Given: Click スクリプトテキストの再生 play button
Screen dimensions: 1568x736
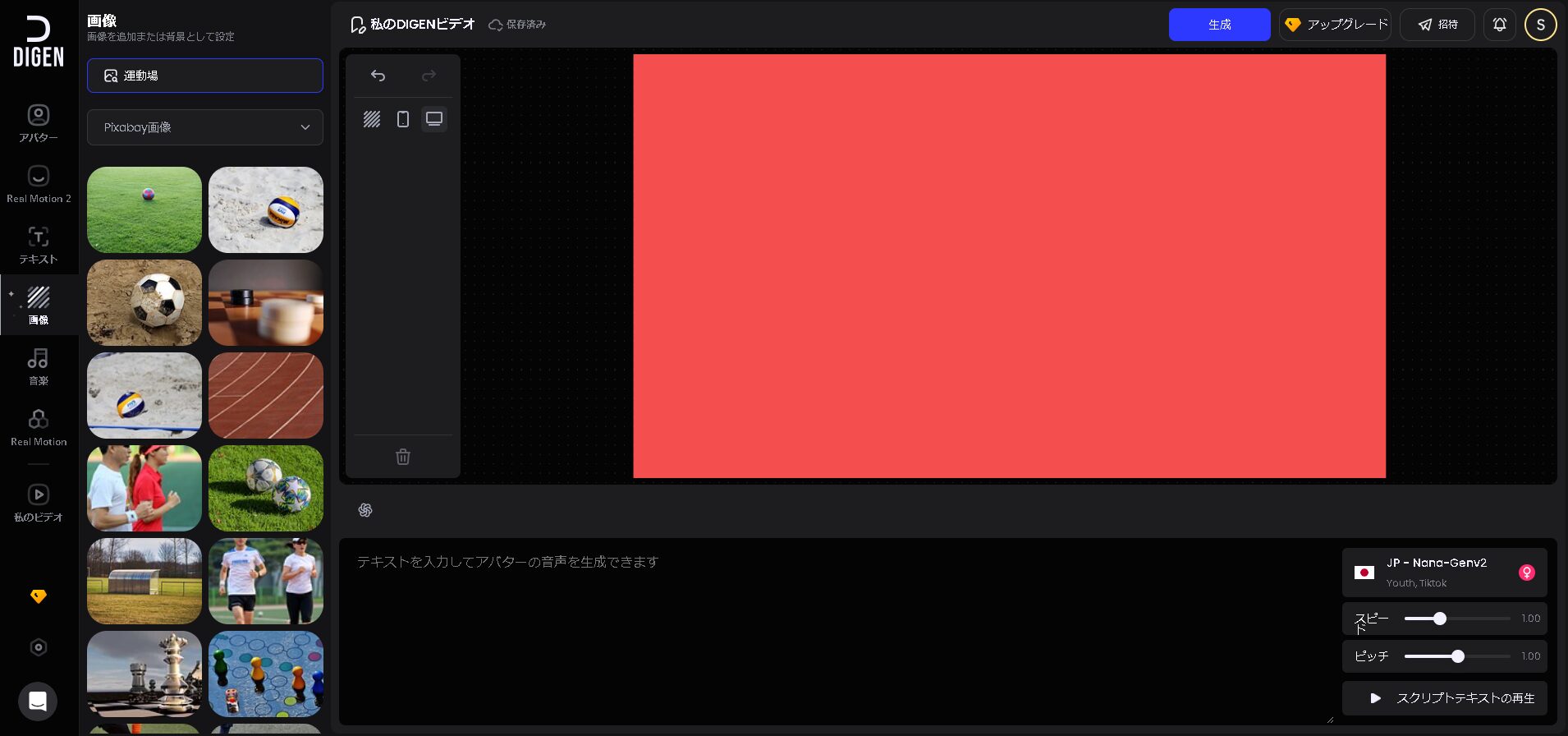Looking at the screenshot, I should click(1445, 698).
